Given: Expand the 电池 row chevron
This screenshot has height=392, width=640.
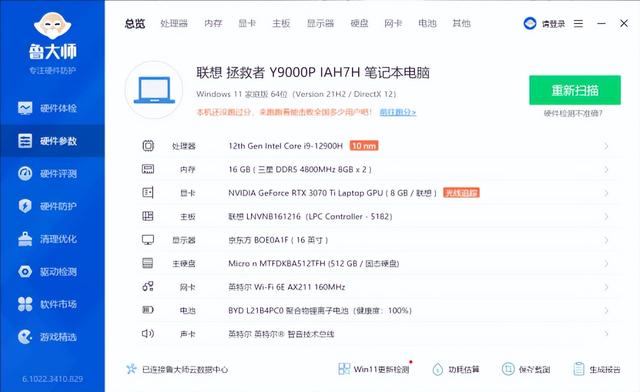Looking at the screenshot, I should point(606,310).
